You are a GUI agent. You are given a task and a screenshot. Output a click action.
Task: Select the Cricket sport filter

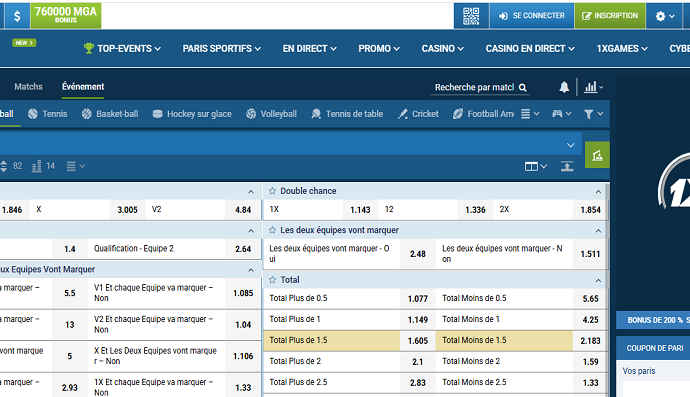coord(418,114)
